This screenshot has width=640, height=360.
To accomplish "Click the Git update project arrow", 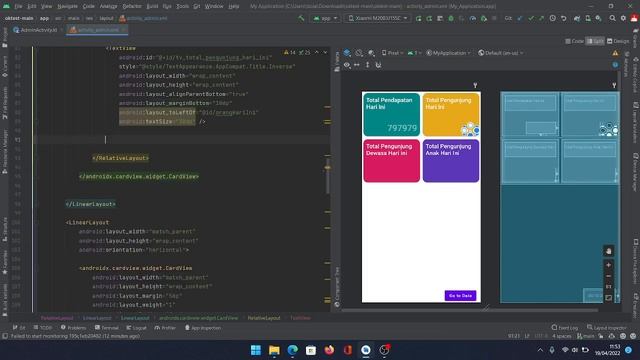I will 520,18.
